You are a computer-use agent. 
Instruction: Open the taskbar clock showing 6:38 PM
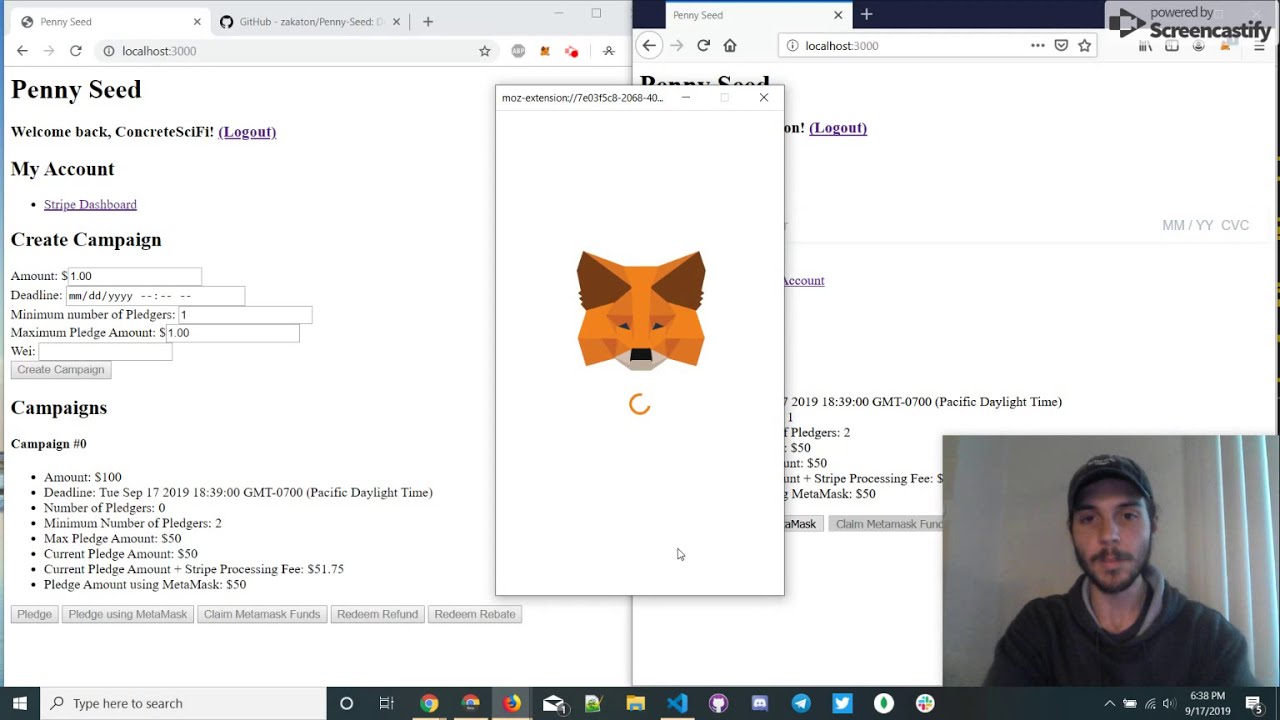click(x=1208, y=703)
